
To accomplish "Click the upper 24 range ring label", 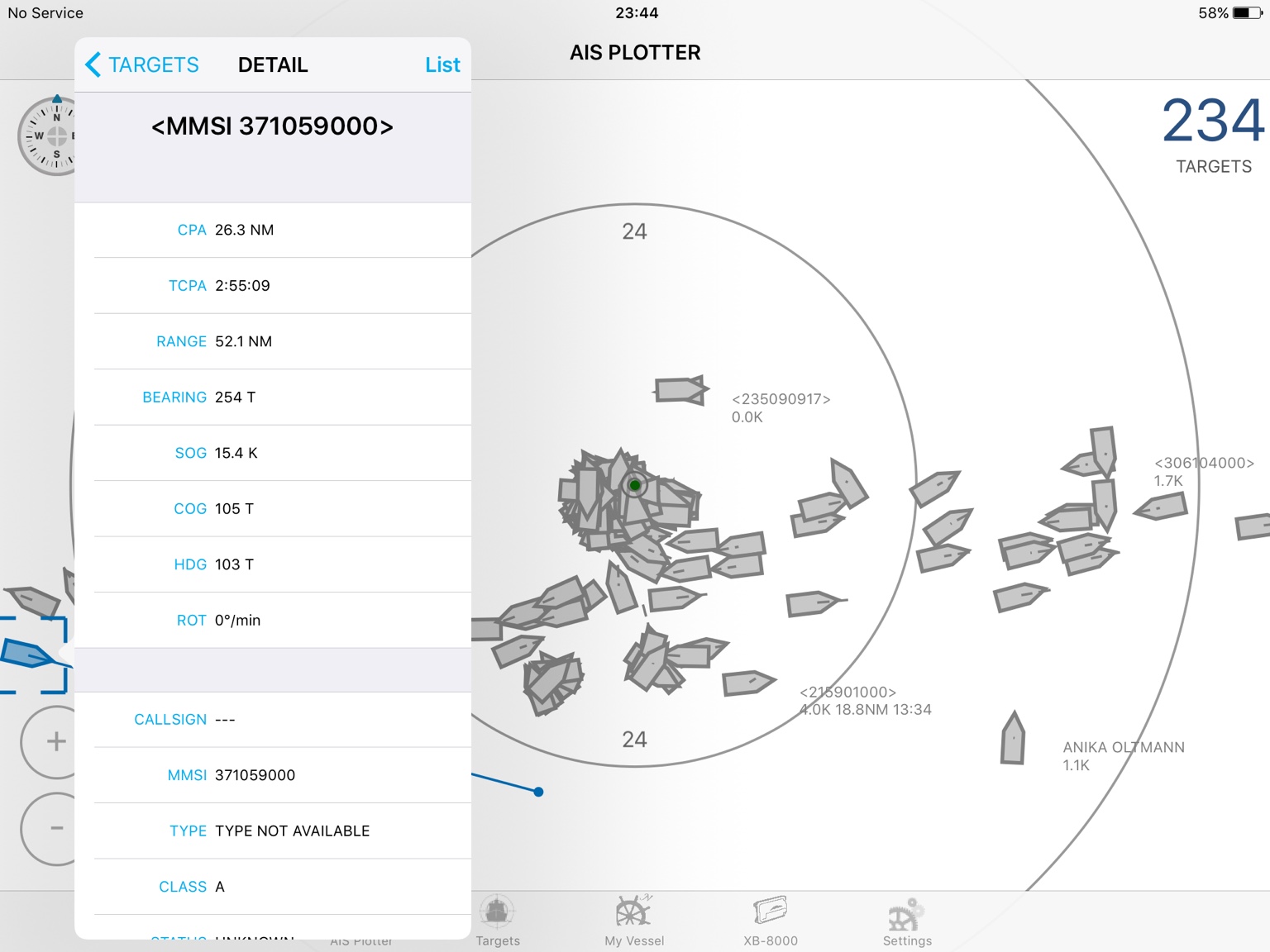I will (634, 231).
